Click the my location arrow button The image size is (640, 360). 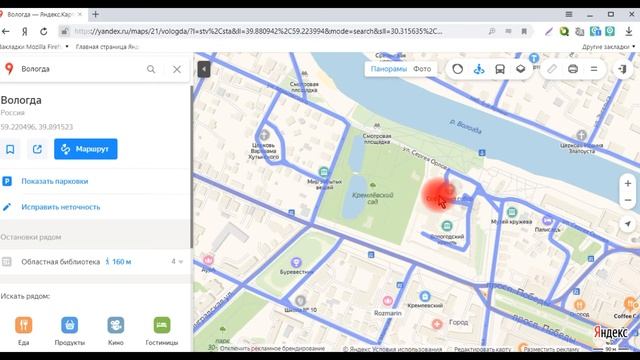coord(628,224)
